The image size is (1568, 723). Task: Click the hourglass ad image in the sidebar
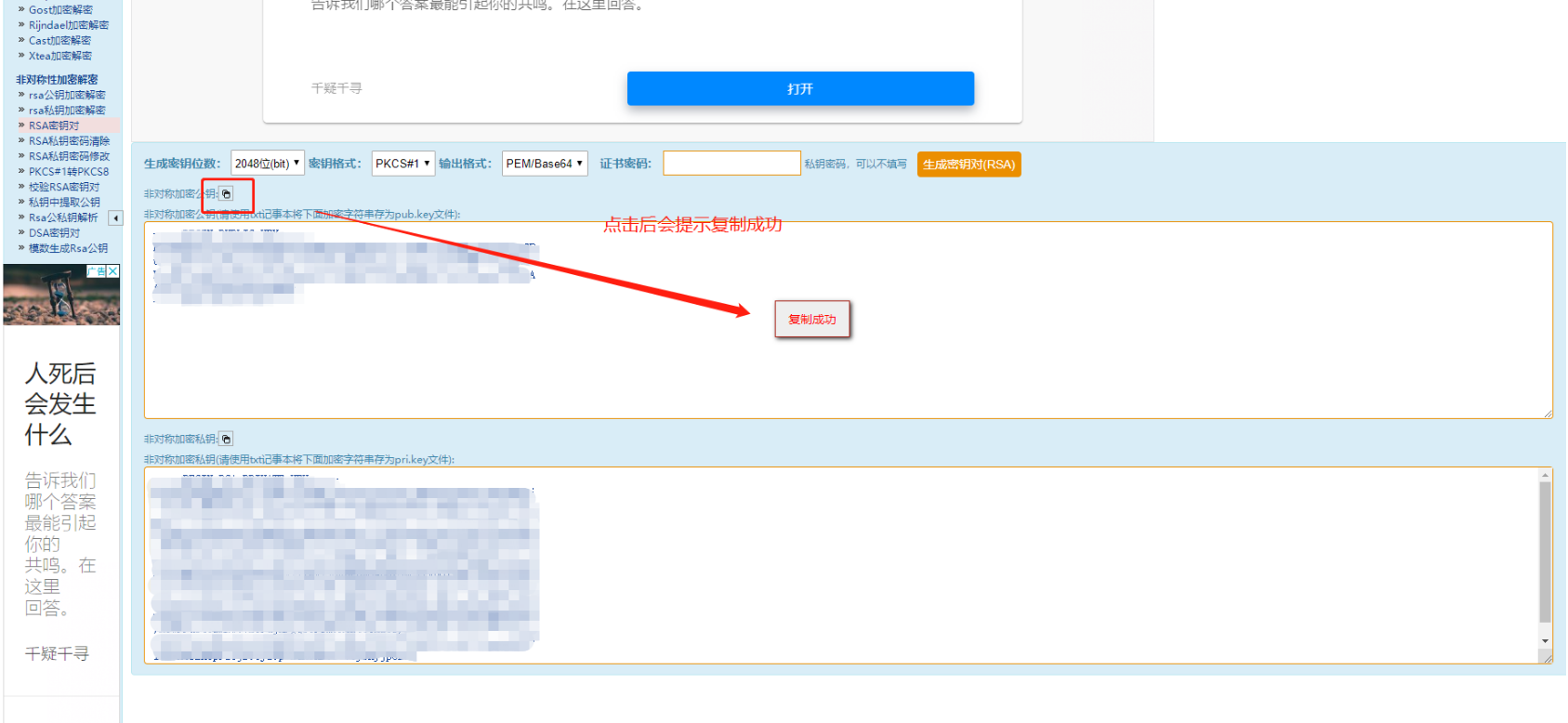point(61,295)
